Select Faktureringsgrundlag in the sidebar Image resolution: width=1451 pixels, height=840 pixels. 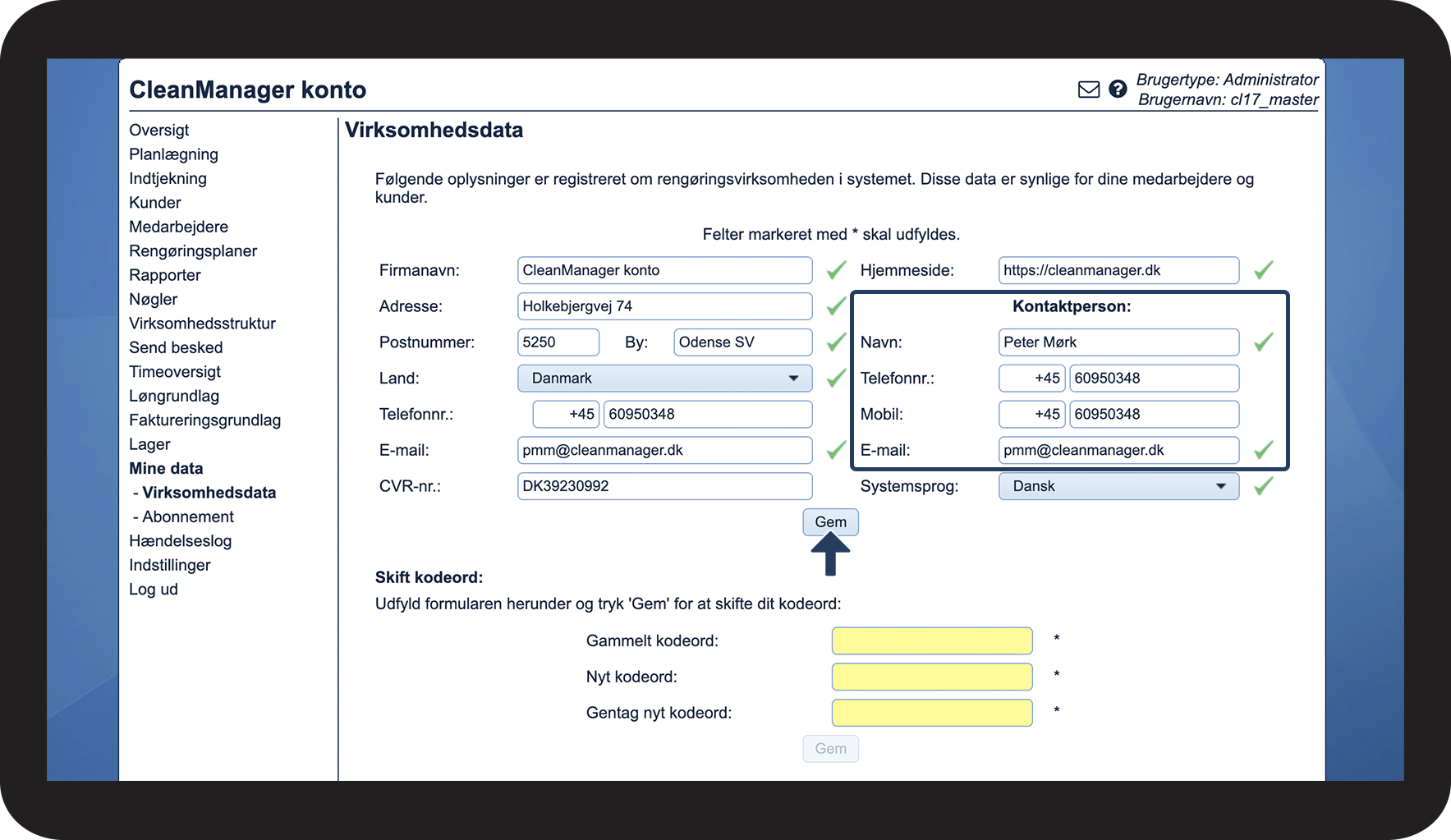click(x=204, y=420)
